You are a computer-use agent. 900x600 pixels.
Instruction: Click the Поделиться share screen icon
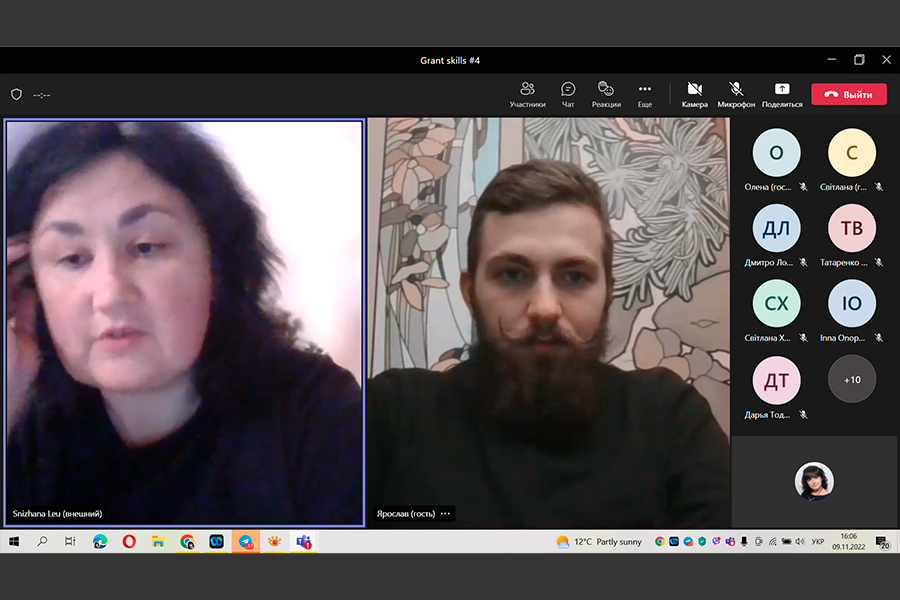[782, 89]
